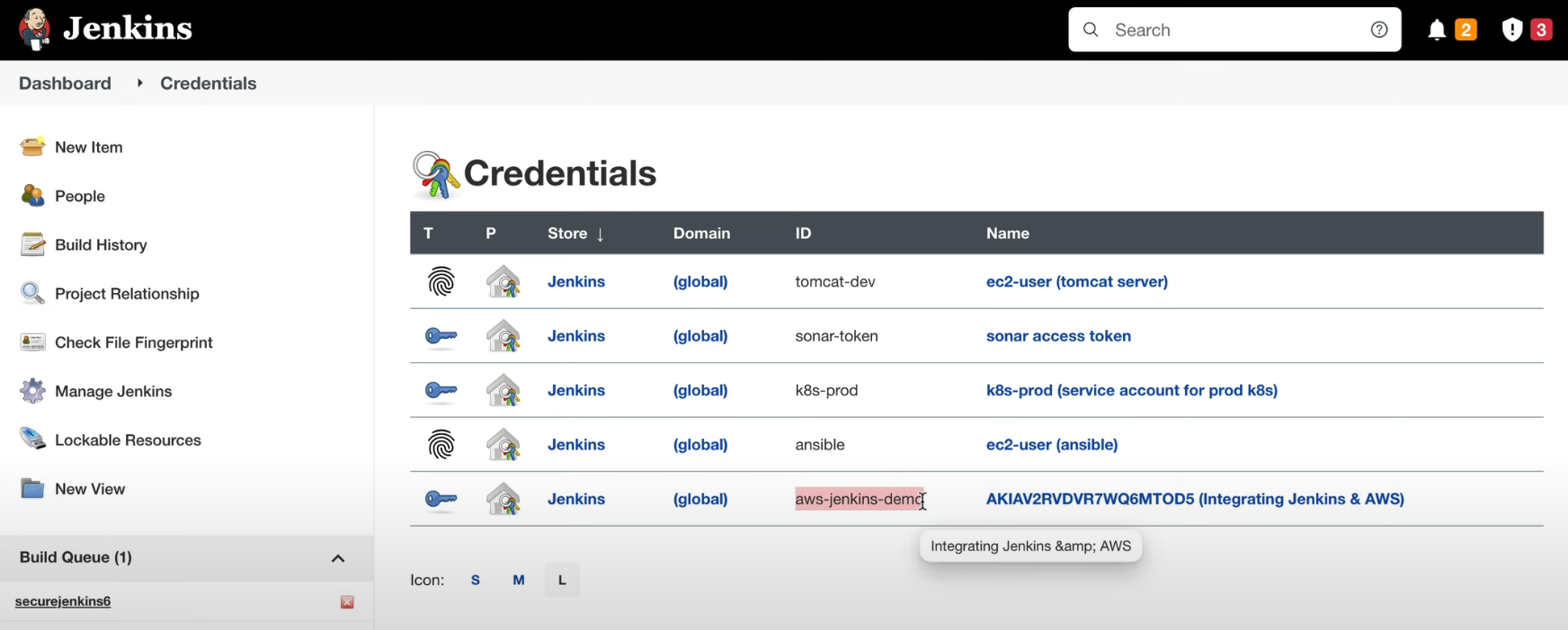
Task: Click the fingerprint type icon for ansible
Action: (441, 445)
